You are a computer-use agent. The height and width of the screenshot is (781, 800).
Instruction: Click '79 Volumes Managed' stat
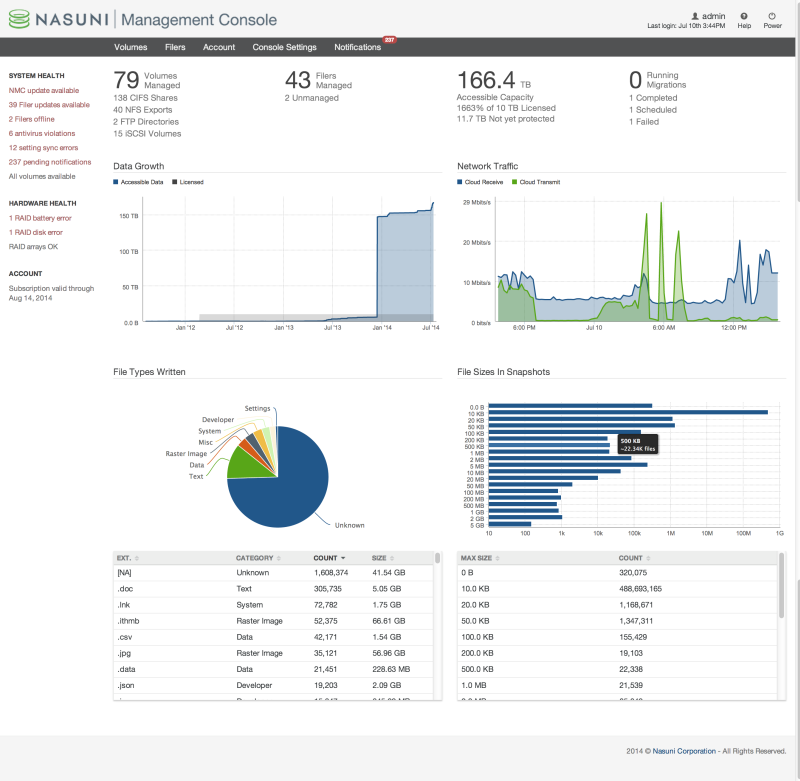point(147,80)
